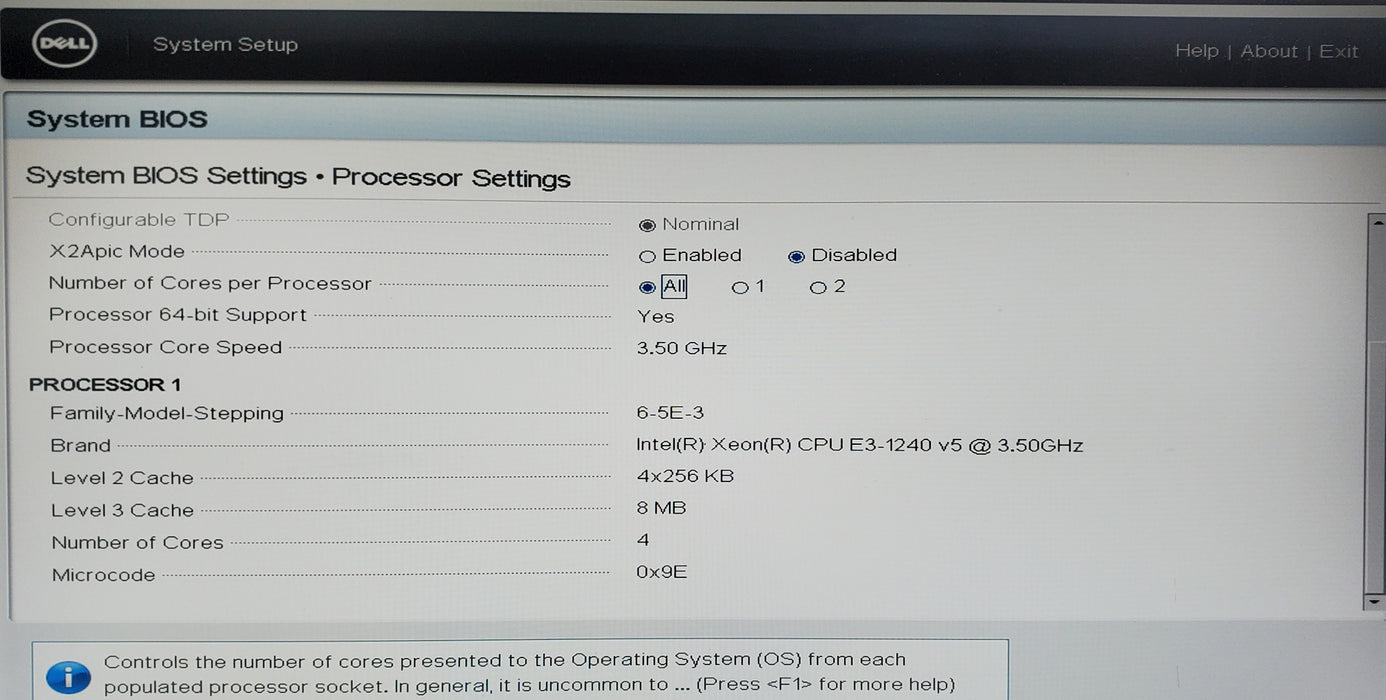Click the Dell logo icon
1386x700 pixels.
click(65, 44)
